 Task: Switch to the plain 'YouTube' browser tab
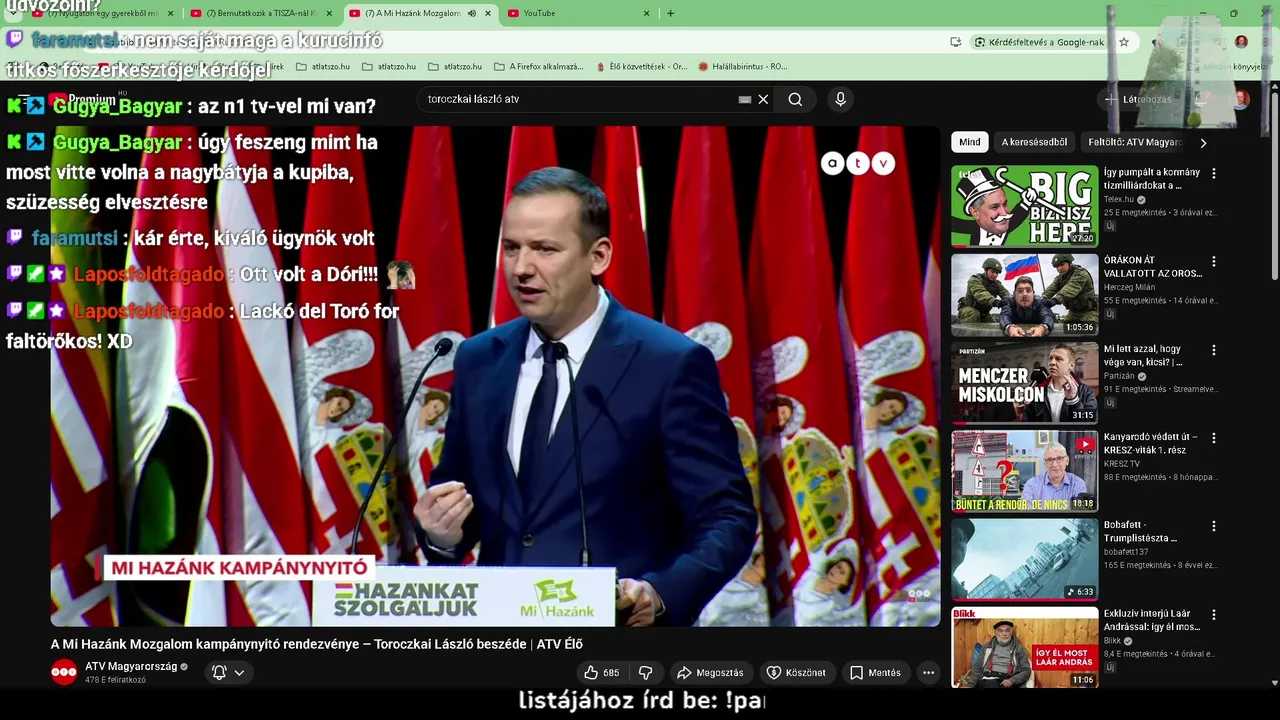(x=578, y=13)
